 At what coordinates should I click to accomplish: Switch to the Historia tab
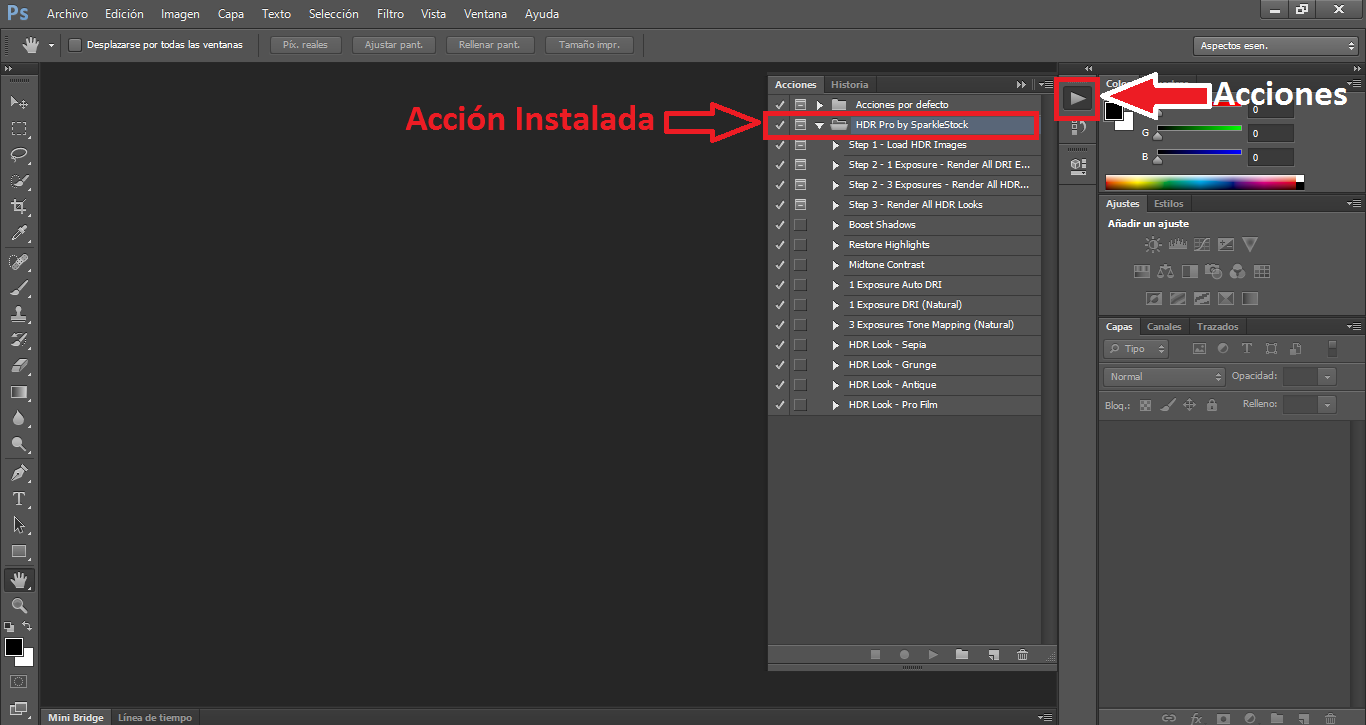850,84
